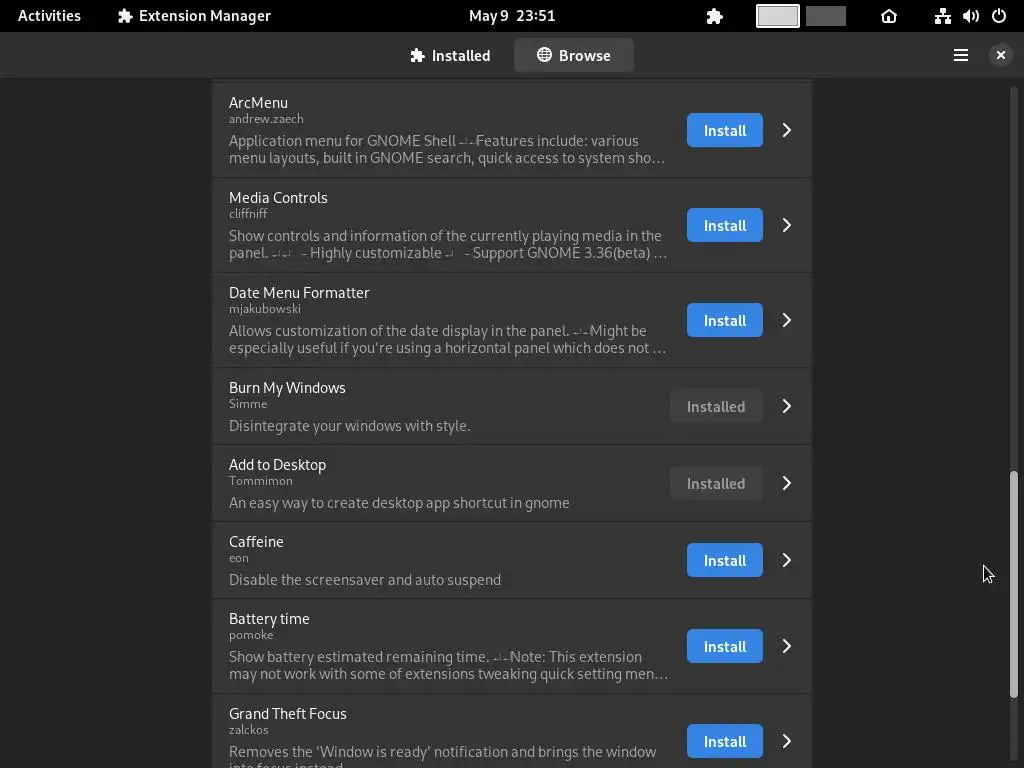This screenshot has height=768, width=1024.
Task: Install the Date Menu Formatter extension
Action: (x=724, y=320)
